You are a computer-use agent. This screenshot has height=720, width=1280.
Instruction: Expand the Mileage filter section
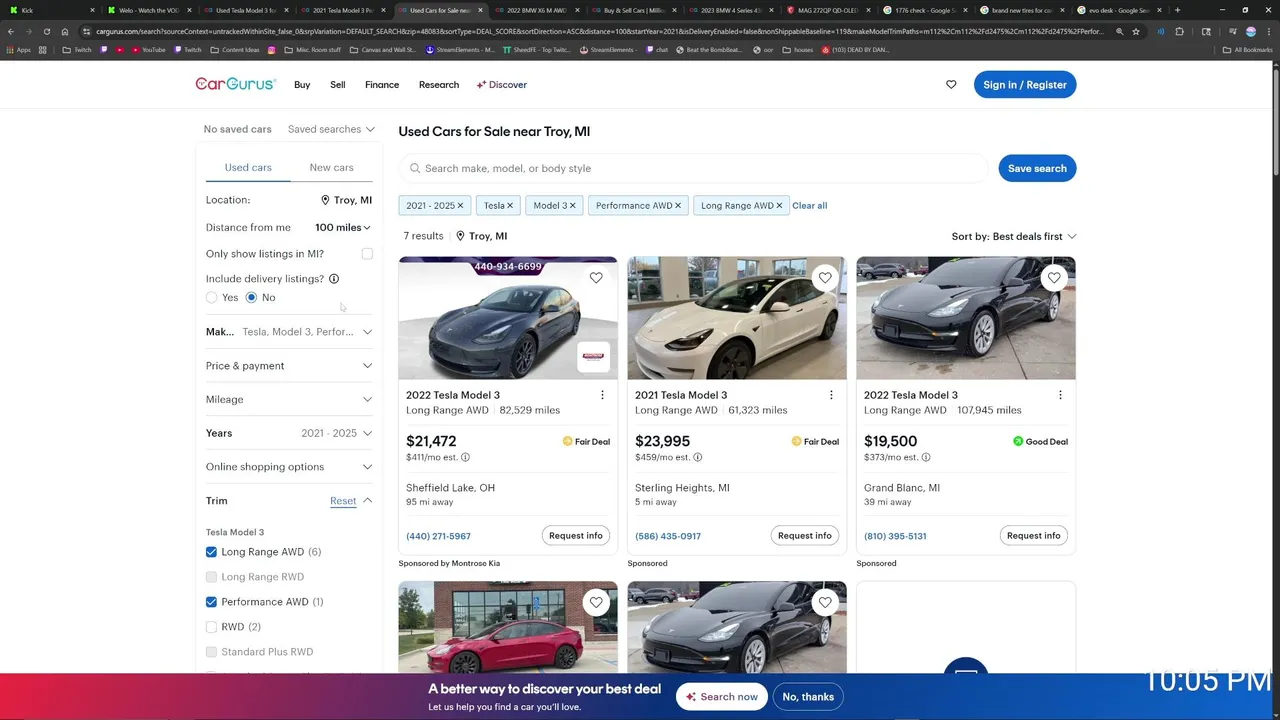289,399
